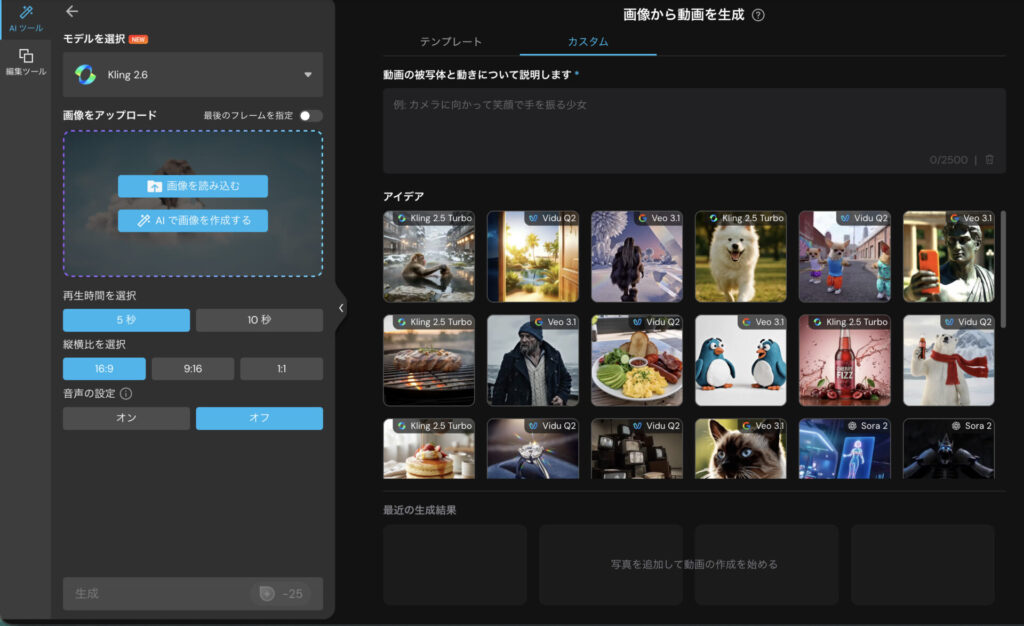The image size is (1024, 626).
Task: Click the info icon next to 音声の設定
Action: pyautogui.click(x=126, y=394)
